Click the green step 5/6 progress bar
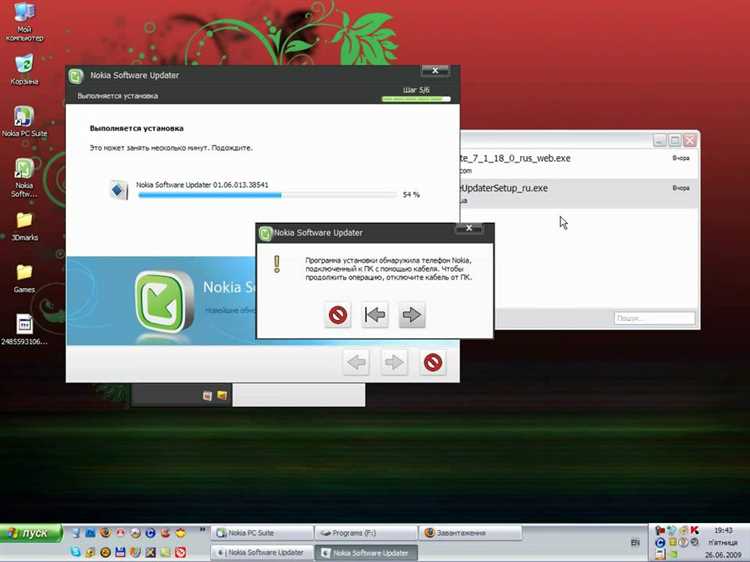 click(x=416, y=99)
